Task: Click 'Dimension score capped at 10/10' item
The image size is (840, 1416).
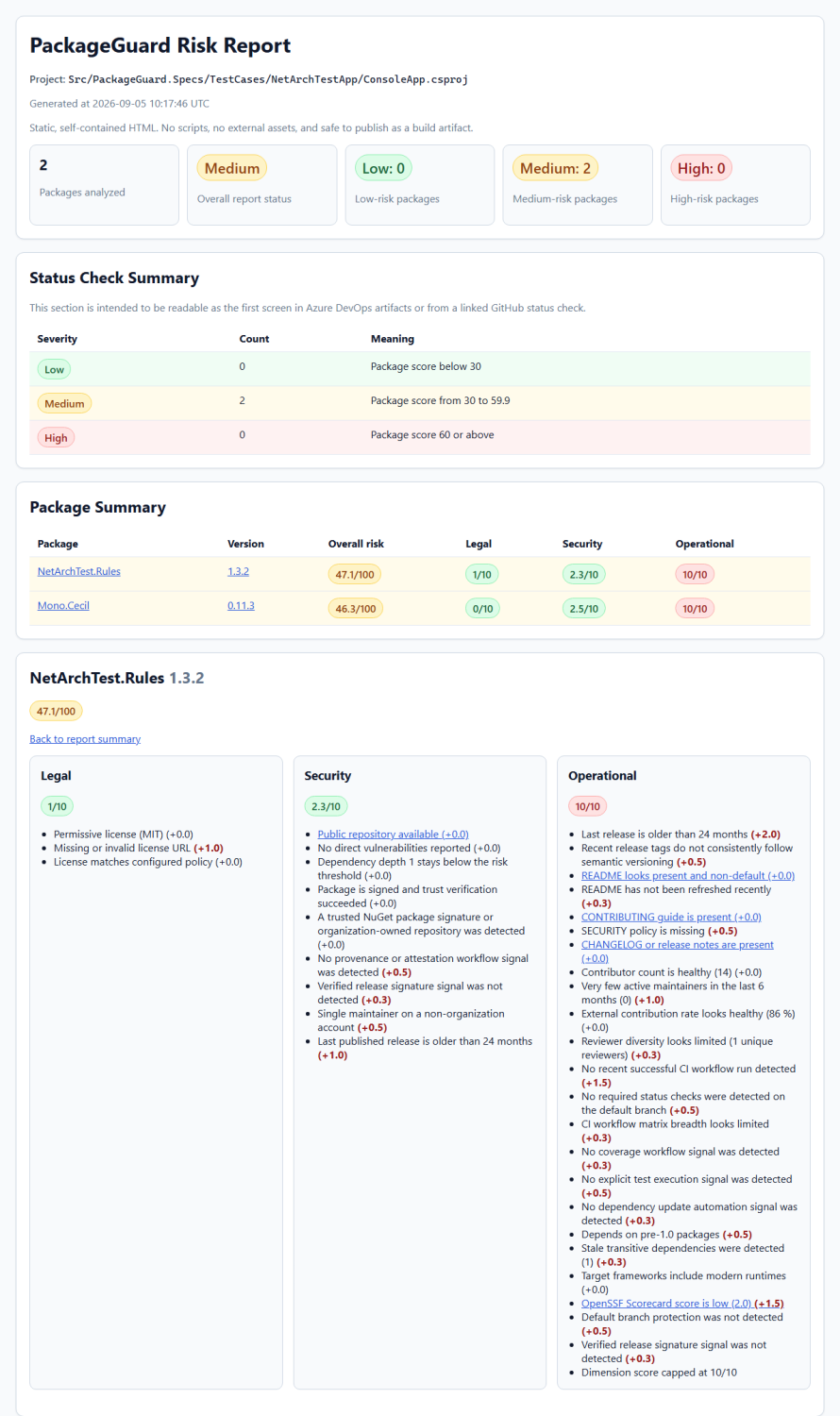Action: pos(659,1373)
